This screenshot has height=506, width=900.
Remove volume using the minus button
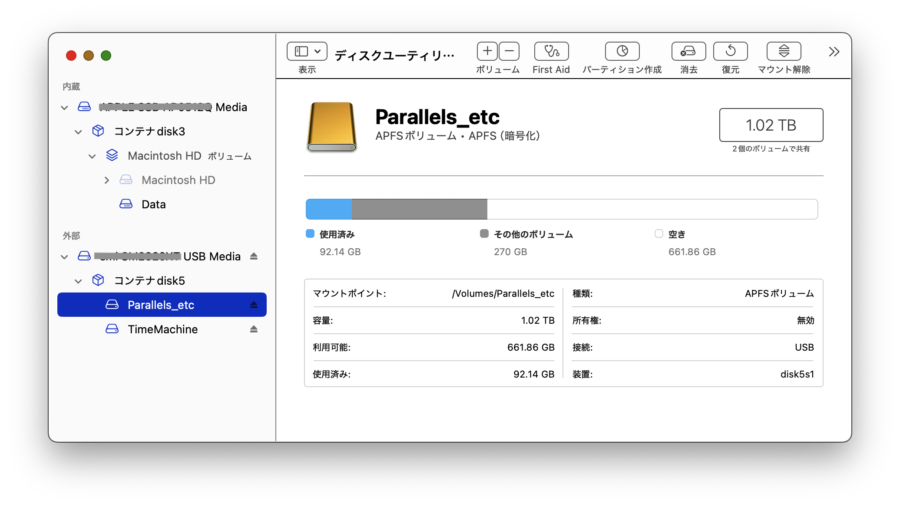click(509, 51)
